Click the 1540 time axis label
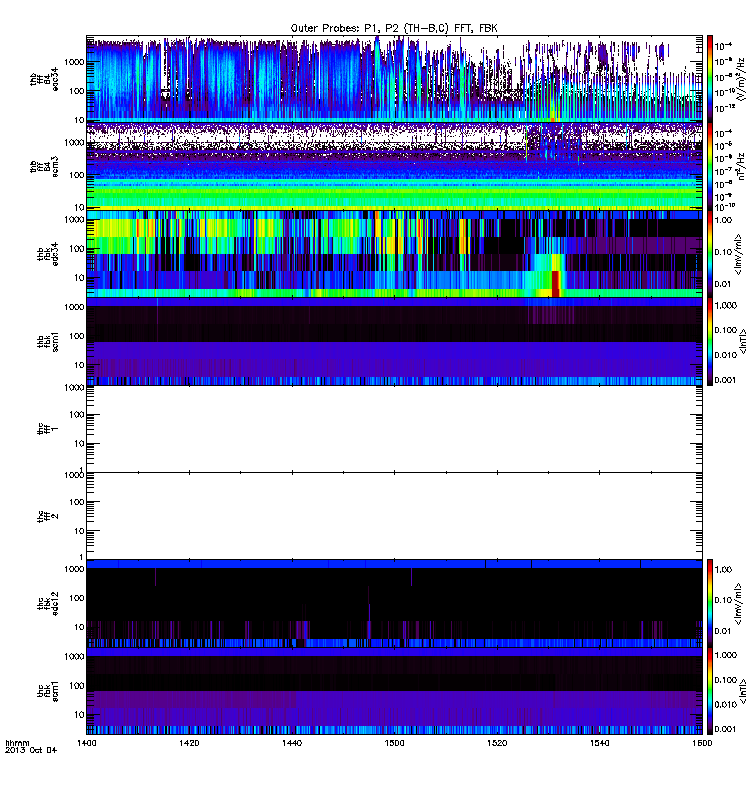Screen dimensions: 750x800 [x=599, y=743]
